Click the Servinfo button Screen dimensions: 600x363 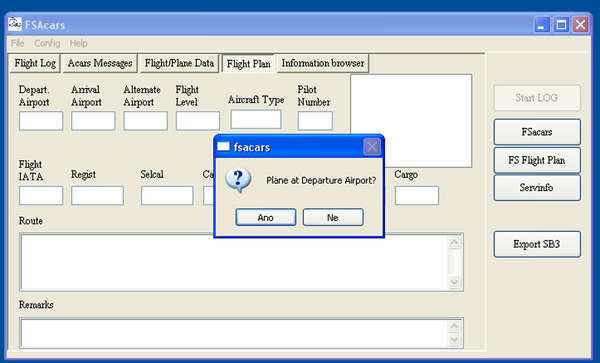pos(537,188)
